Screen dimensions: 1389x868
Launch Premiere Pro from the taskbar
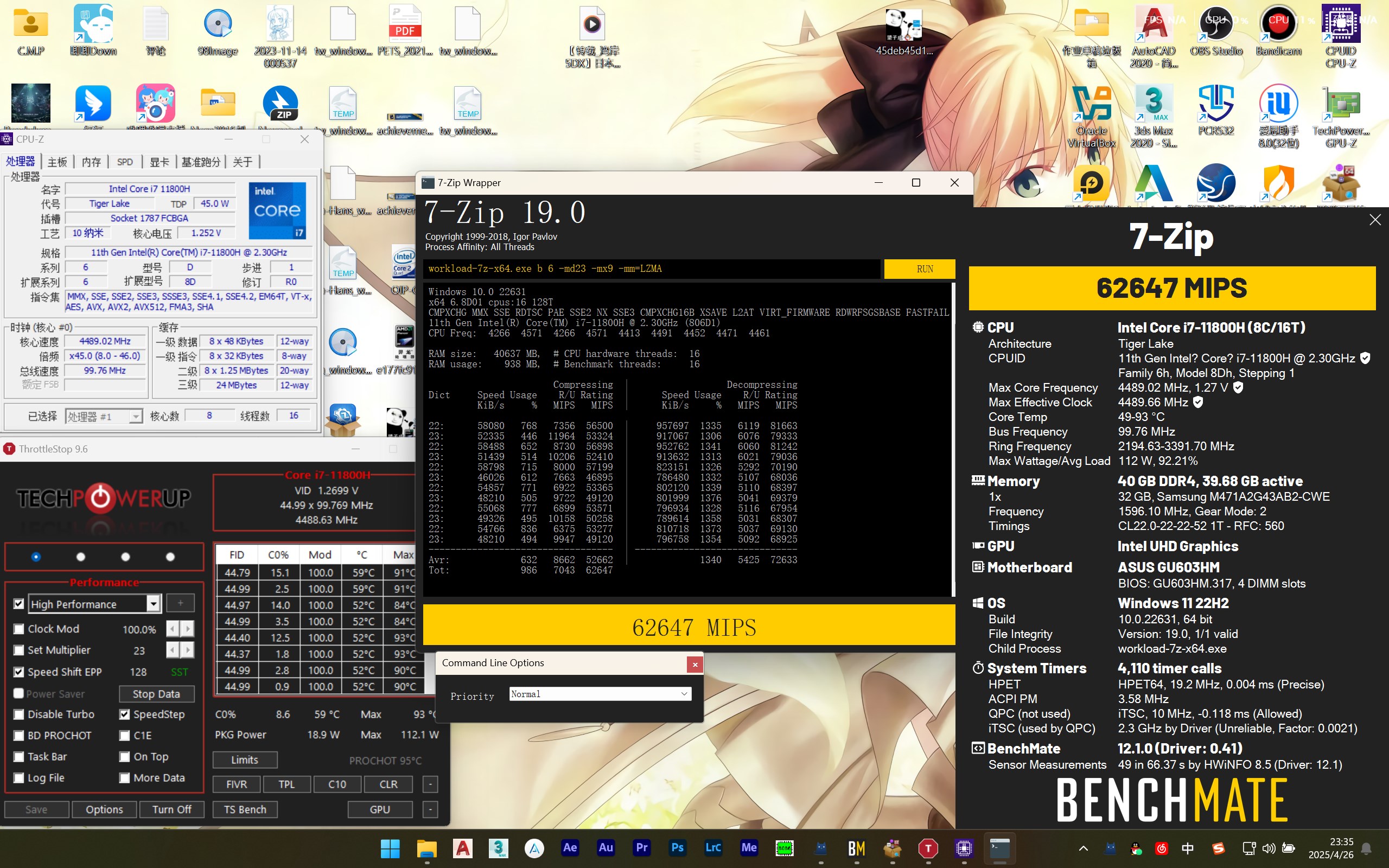pyautogui.click(x=642, y=848)
